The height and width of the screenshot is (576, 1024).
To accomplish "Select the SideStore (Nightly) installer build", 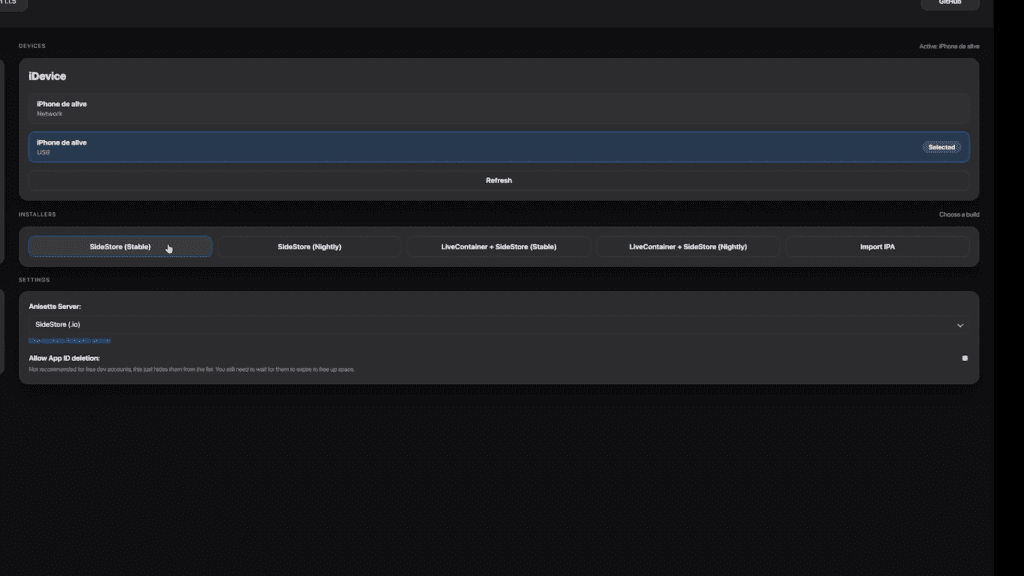I will click(x=308, y=246).
